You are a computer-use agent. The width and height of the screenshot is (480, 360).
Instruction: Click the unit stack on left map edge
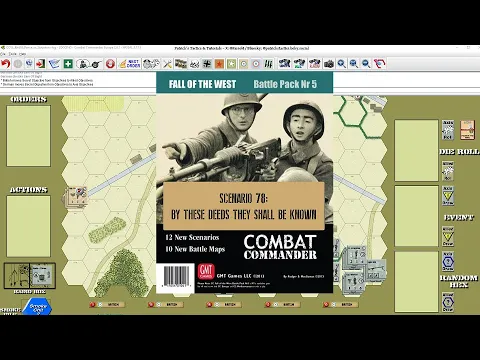76,197
